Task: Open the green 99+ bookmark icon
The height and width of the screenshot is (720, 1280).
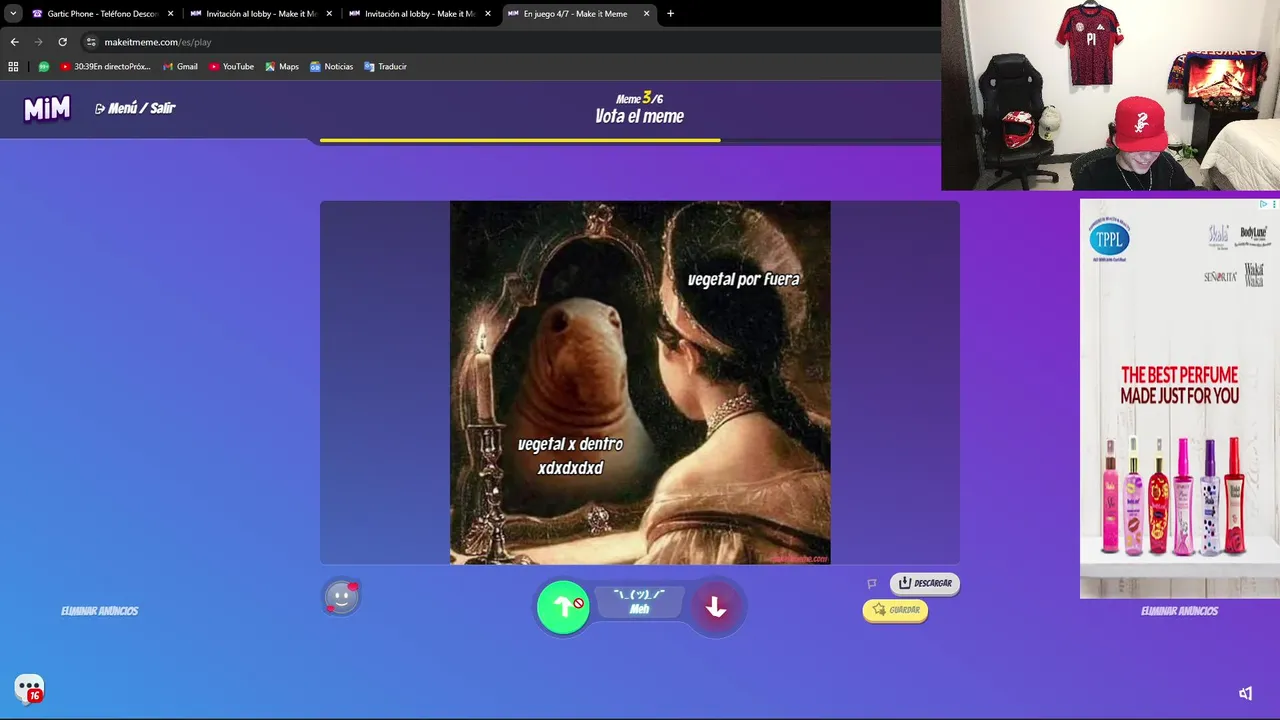Action: [x=44, y=67]
